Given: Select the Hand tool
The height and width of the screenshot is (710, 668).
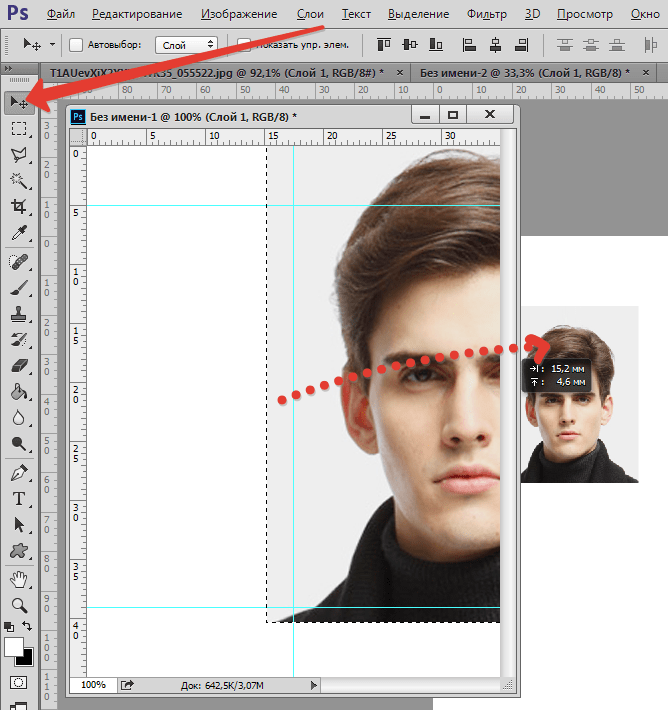Looking at the screenshot, I should 19,580.
